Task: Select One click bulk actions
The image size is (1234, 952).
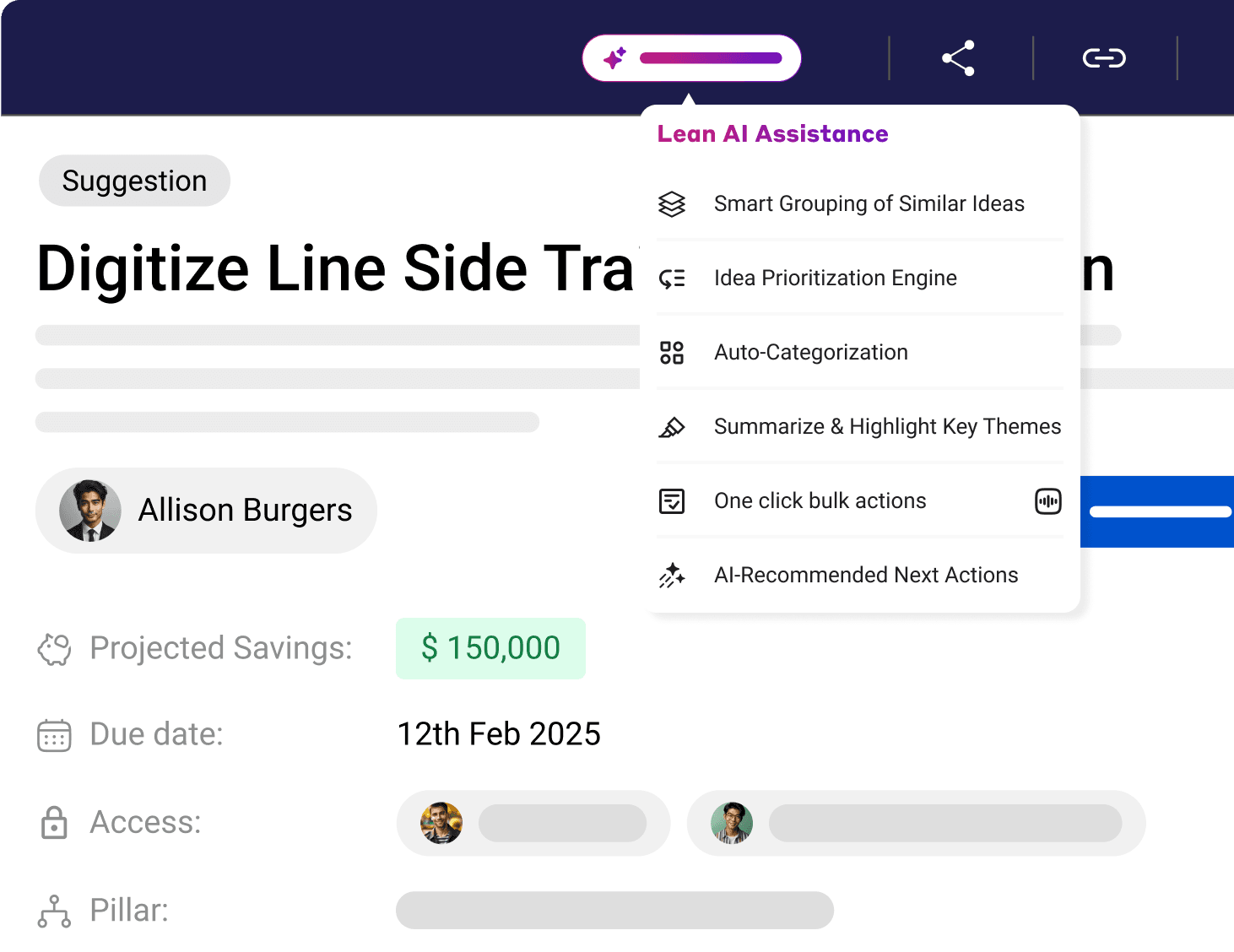Action: pyautogui.click(x=820, y=501)
